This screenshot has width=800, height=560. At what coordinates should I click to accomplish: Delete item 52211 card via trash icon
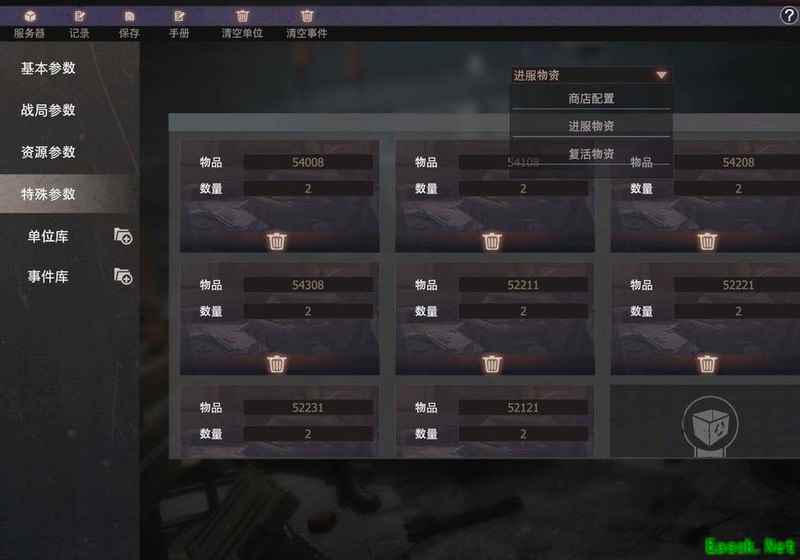[492, 364]
